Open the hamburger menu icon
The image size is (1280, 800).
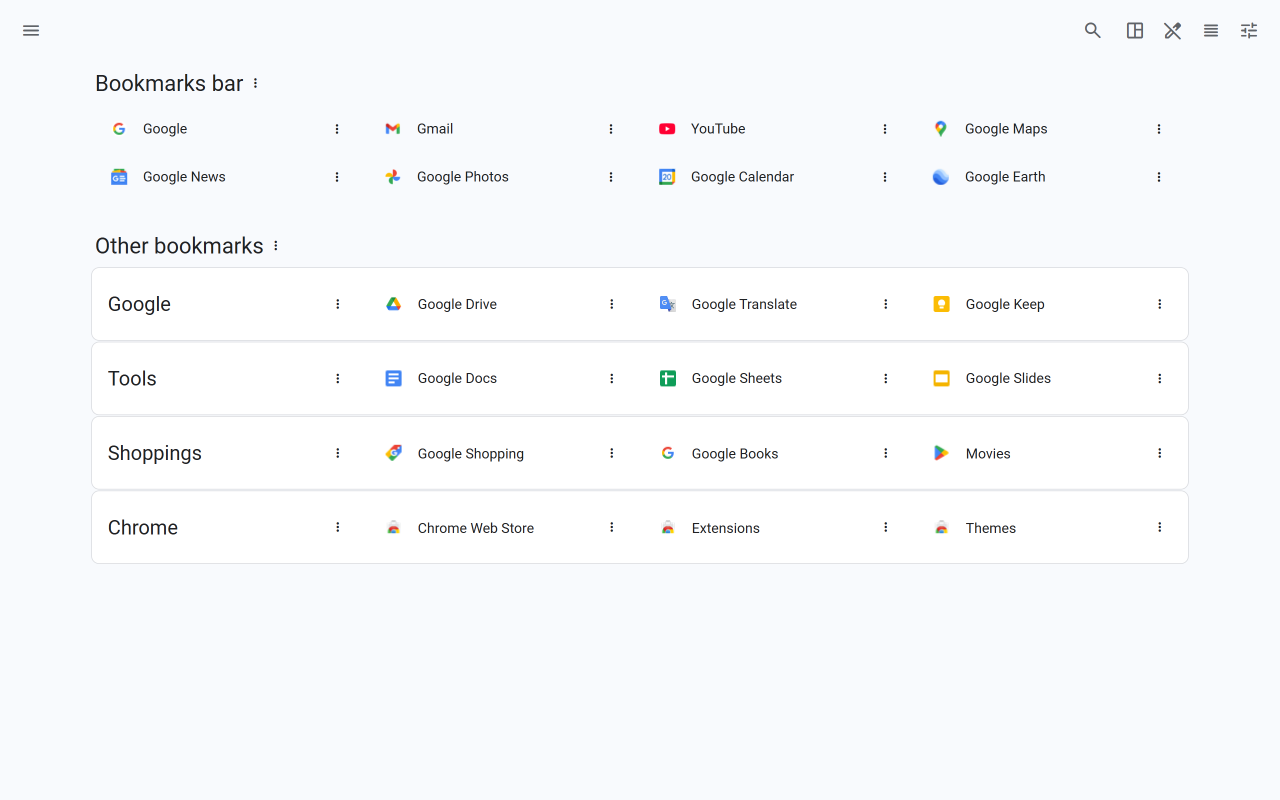tap(31, 31)
